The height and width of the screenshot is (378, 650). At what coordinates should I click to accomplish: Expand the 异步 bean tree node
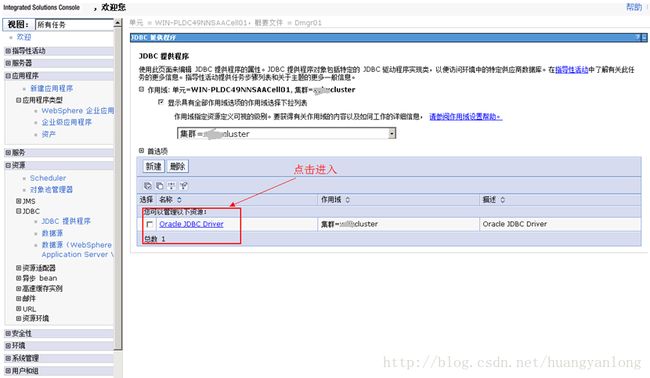(x=19, y=278)
